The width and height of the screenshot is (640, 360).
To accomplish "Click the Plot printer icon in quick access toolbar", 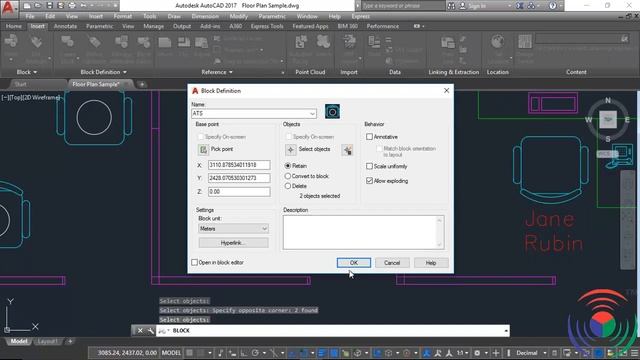I will [x=72, y=6].
